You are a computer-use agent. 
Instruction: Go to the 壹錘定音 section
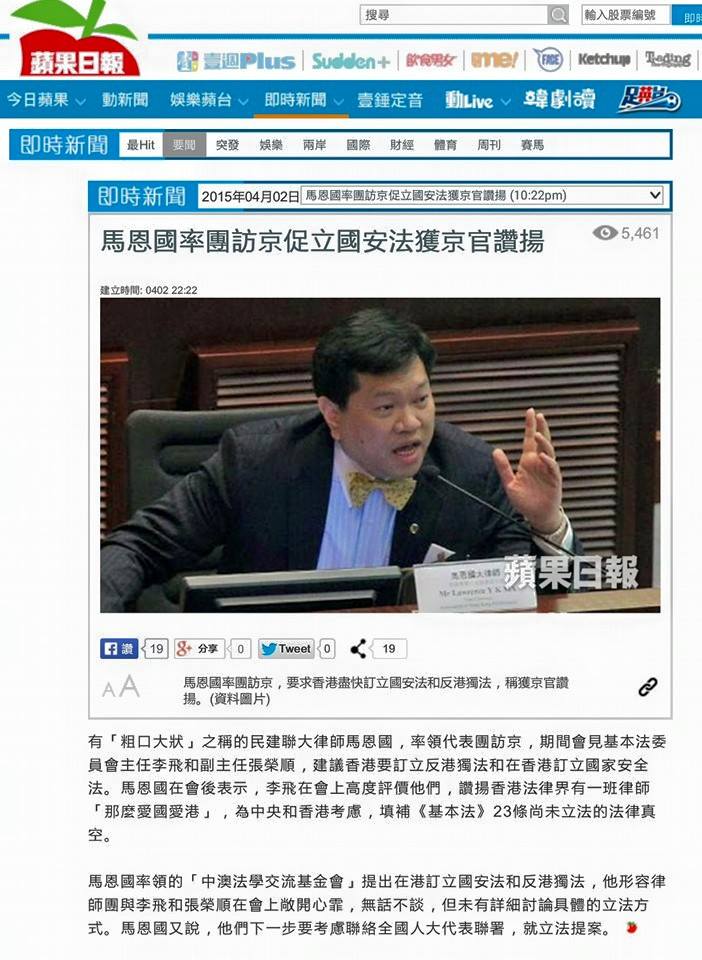coord(390,100)
